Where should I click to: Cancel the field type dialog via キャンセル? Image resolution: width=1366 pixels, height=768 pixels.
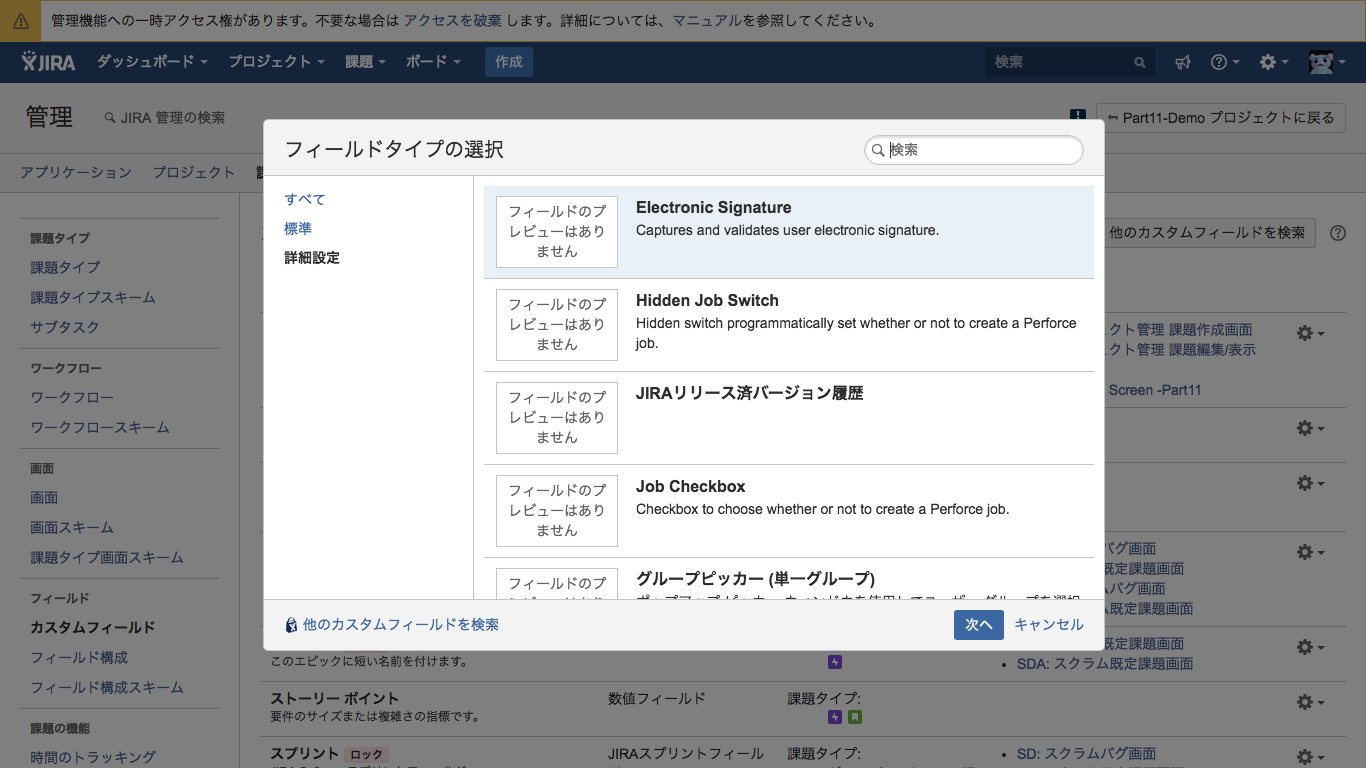coord(1049,624)
